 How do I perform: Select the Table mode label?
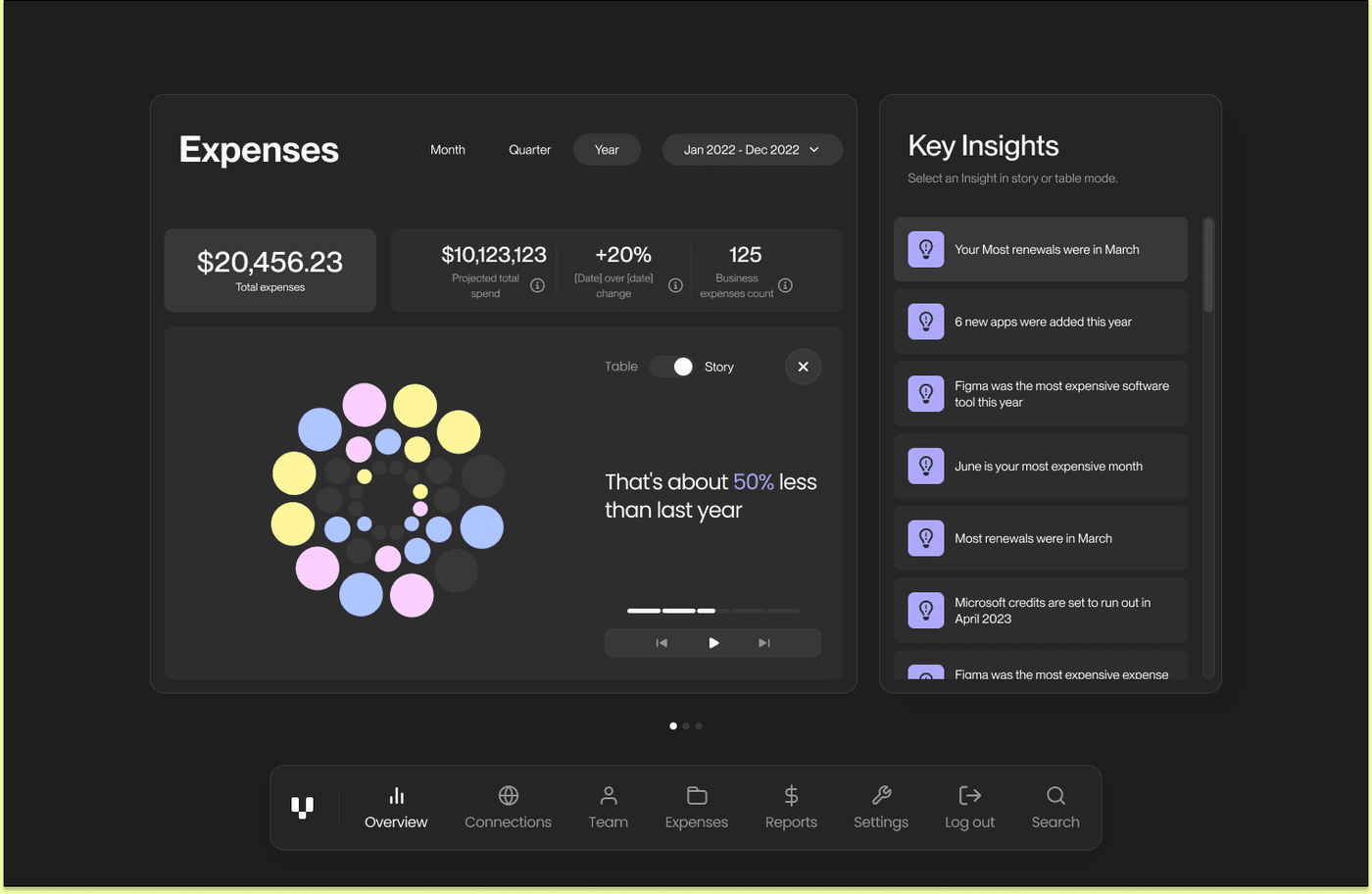tap(621, 367)
